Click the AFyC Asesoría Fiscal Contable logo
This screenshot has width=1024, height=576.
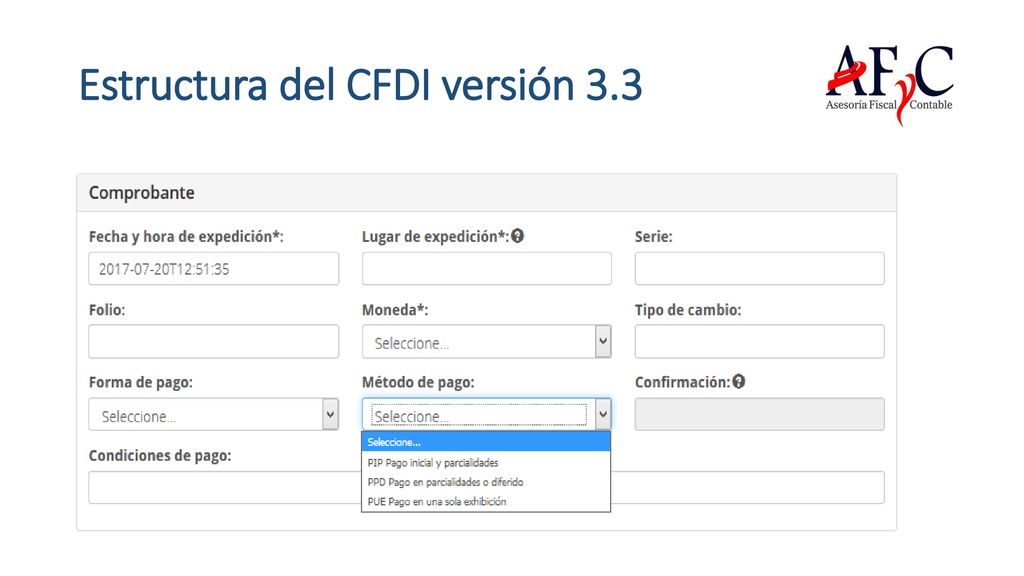(889, 84)
